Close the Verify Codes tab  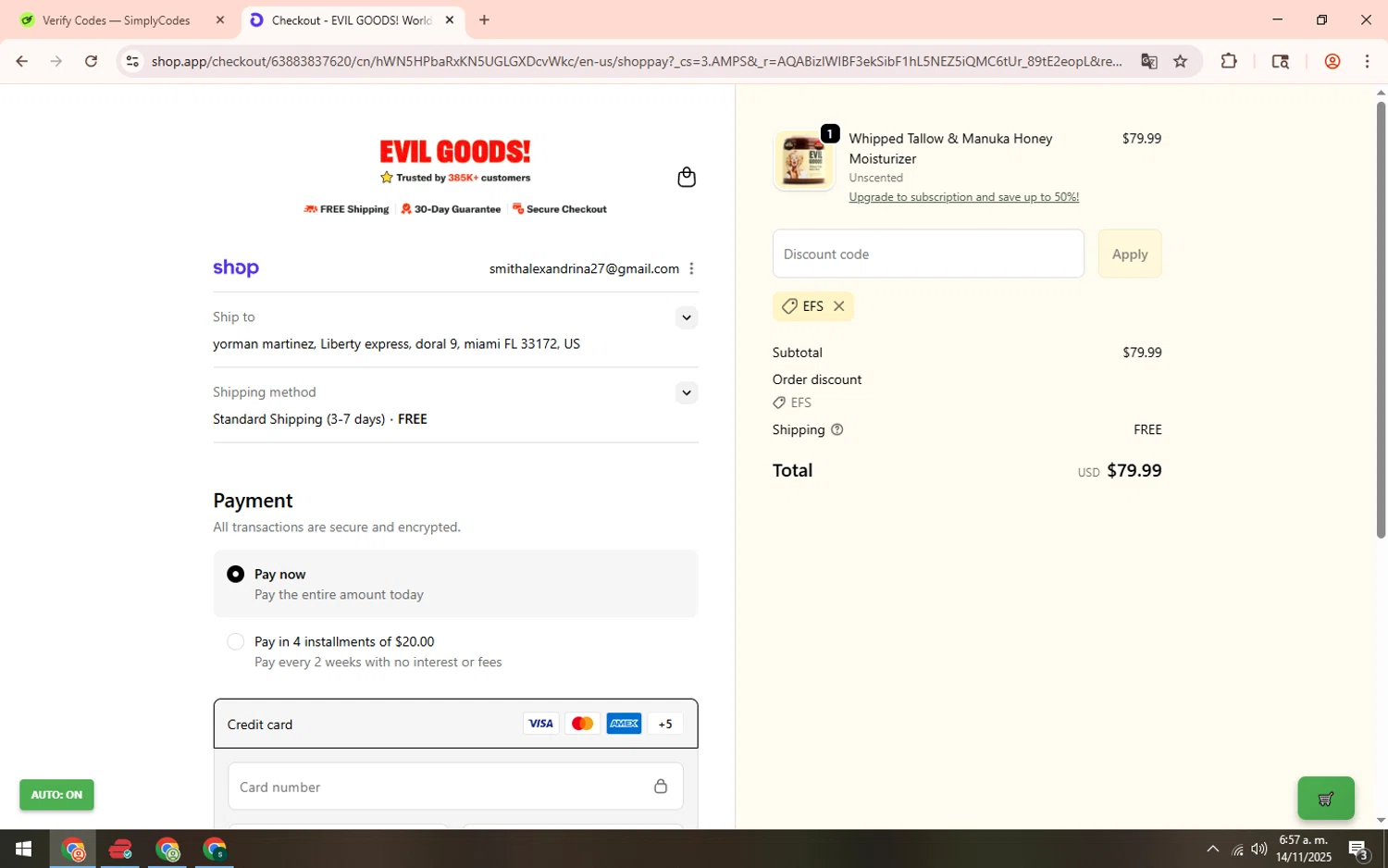tap(219, 20)
